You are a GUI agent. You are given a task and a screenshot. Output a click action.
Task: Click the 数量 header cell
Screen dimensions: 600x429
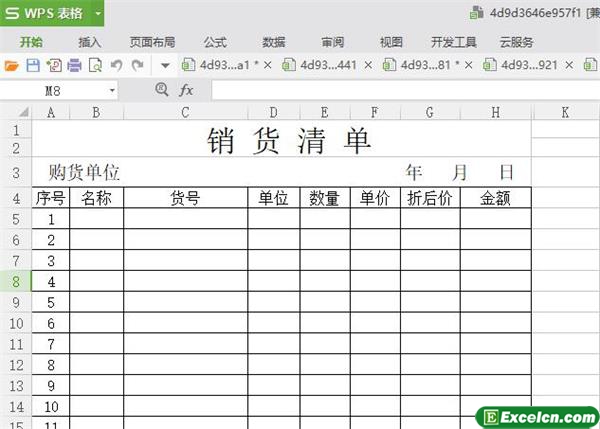(x=325, y=198)
